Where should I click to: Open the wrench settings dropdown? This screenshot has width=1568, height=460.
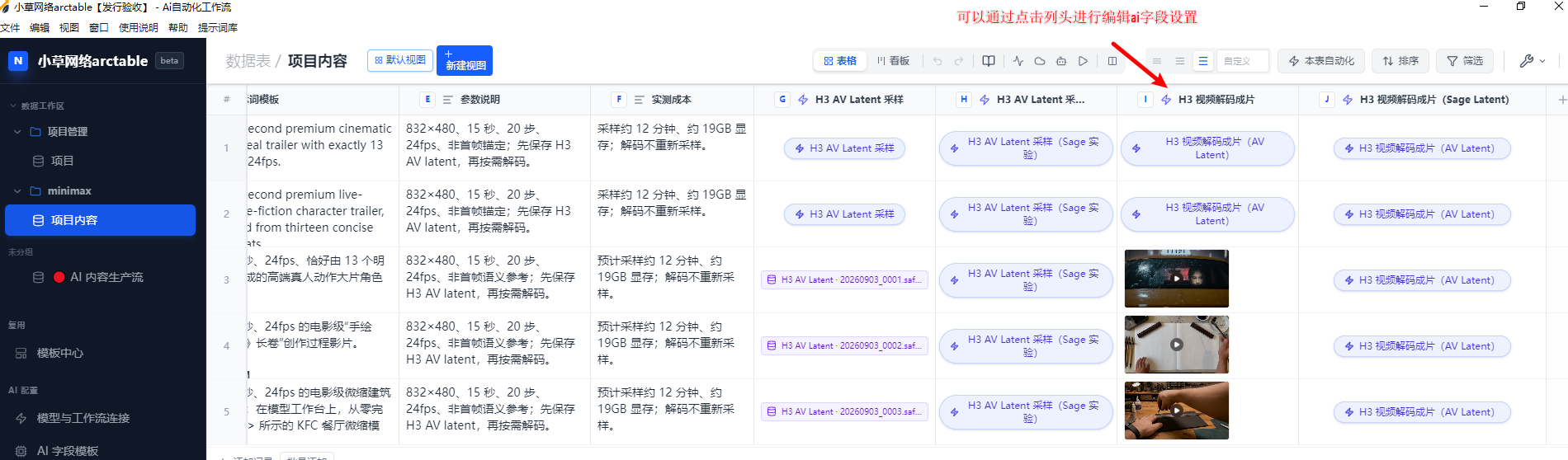pyautogui.click(x=1533, y=61)
